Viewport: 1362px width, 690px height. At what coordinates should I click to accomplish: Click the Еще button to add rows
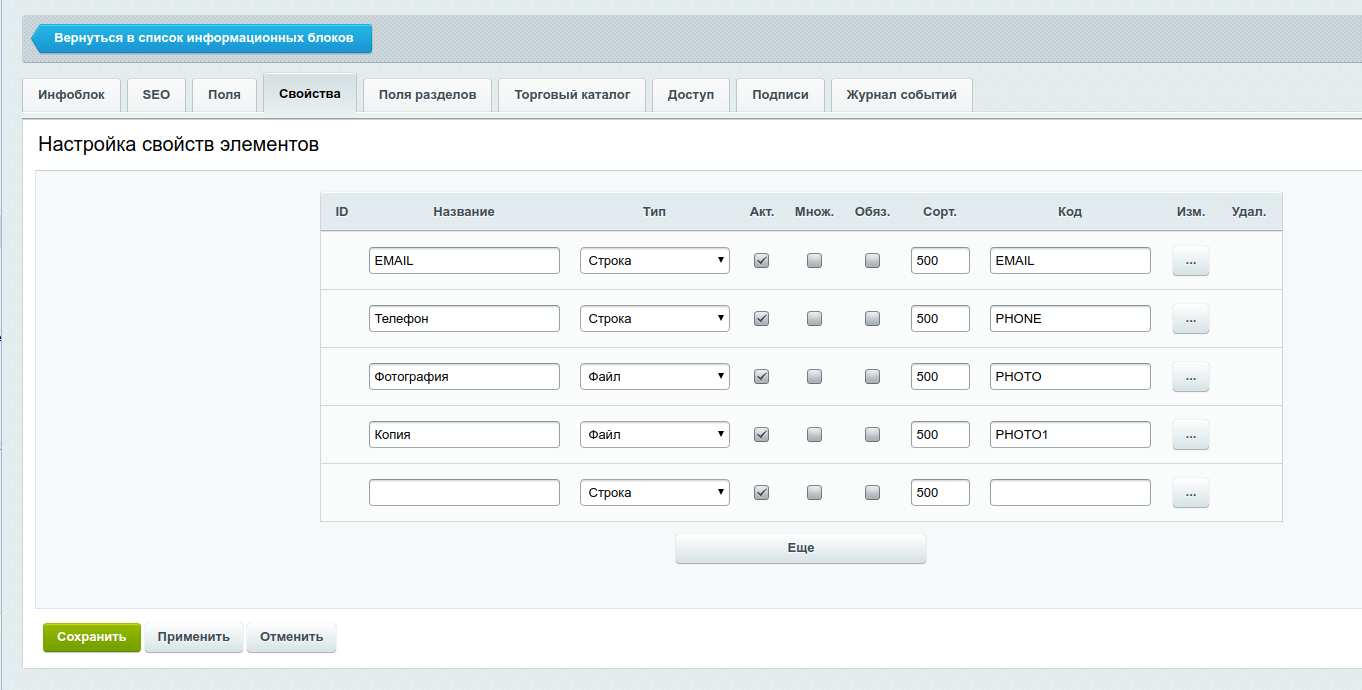[x=801, y=548]
